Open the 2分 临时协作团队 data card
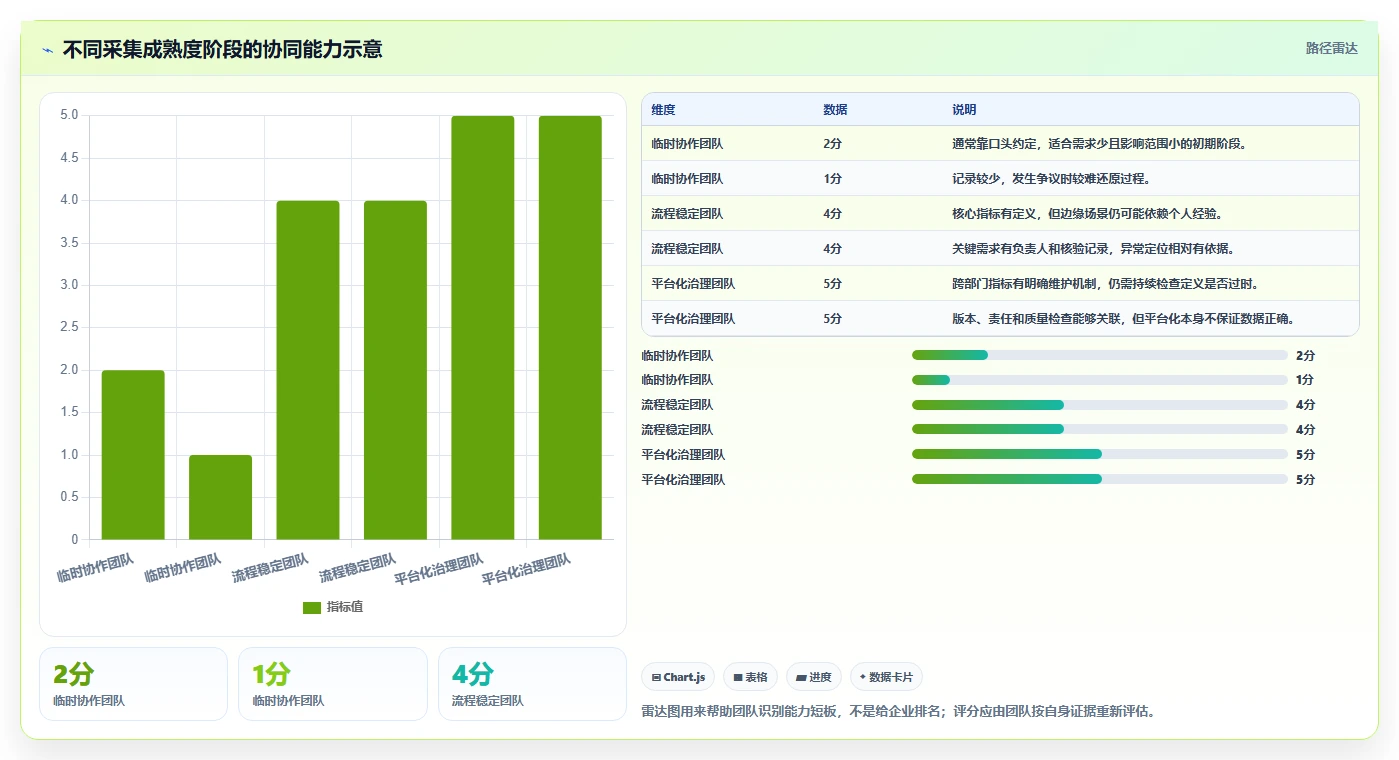This screenshot has width=1399, height=760. [133, 684]
